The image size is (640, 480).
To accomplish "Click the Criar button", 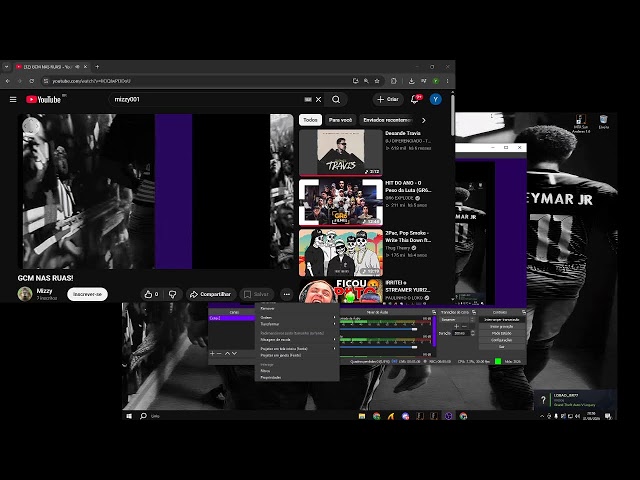I will 388,99.
